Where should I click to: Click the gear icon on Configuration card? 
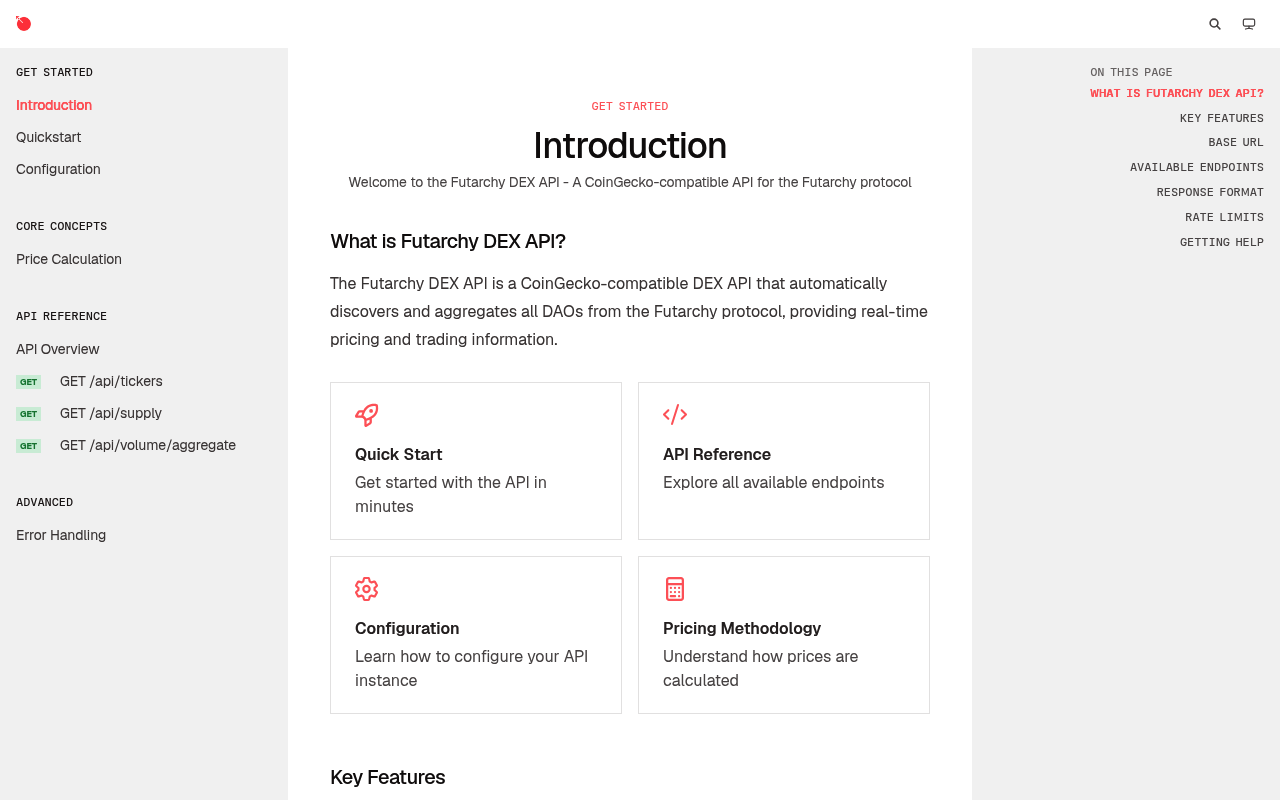pos(367,589)
